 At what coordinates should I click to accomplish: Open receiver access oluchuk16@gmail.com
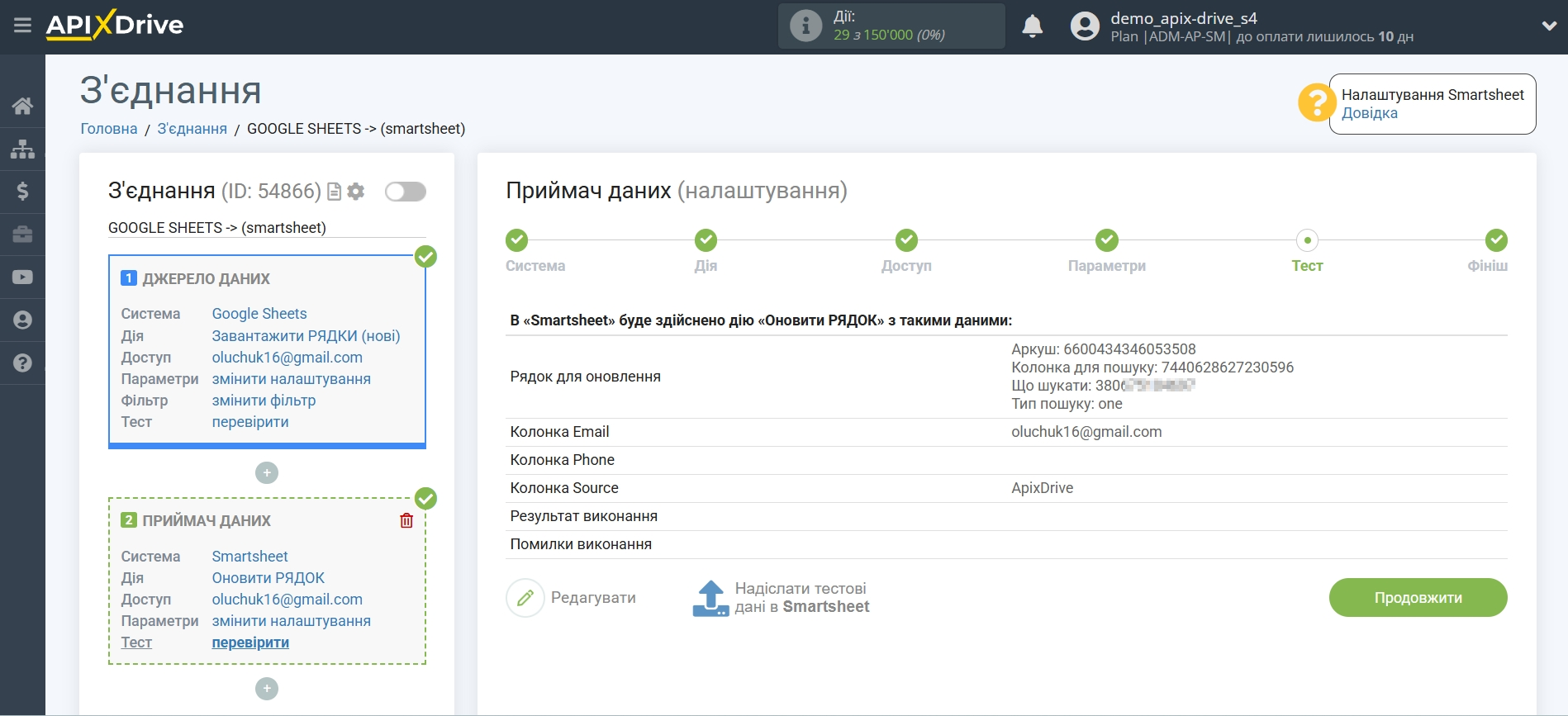287,600
